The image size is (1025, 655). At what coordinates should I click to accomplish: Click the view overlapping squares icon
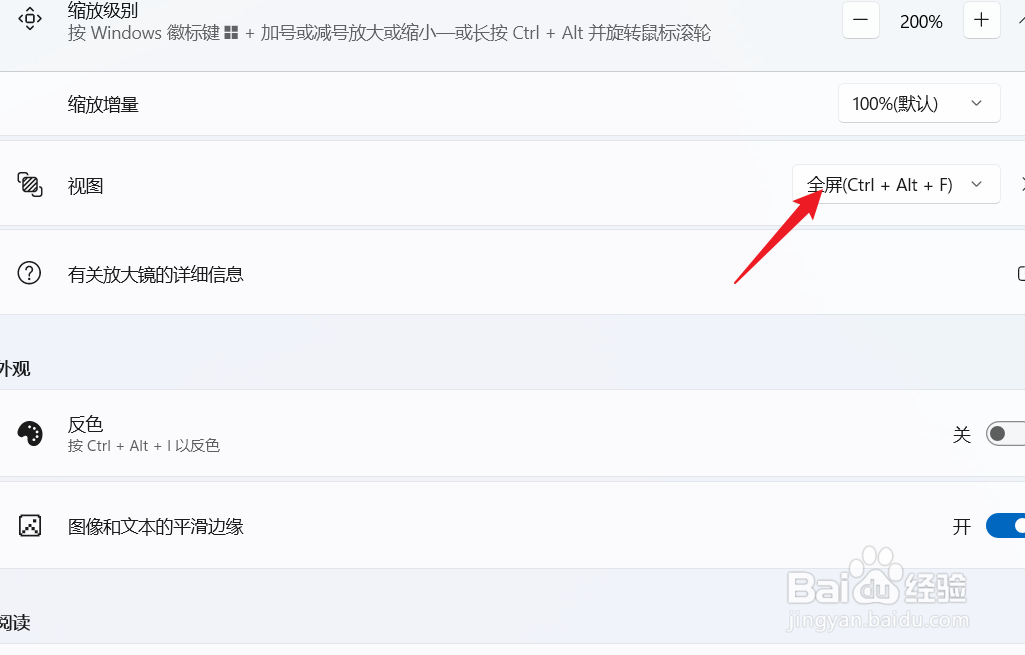pos(30,184)
